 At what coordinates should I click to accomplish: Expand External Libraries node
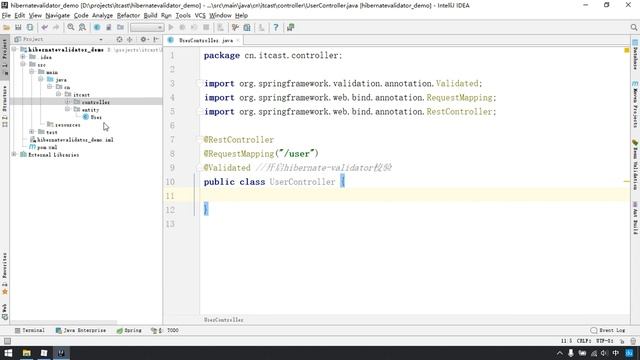tap(14, 154)
